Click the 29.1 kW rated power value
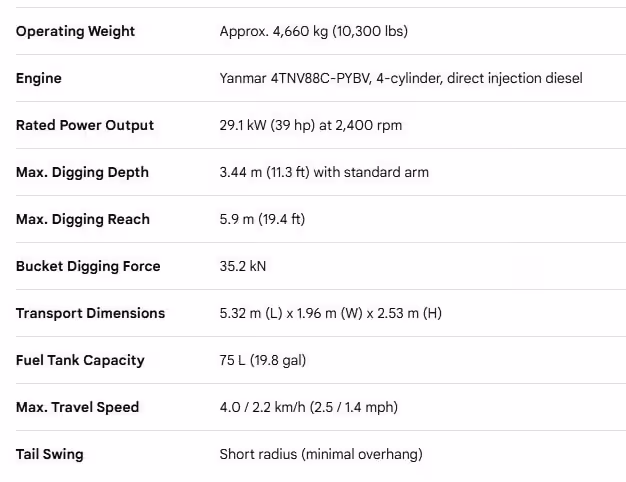The width and height of the screenshot is (626, 482). 311,125
